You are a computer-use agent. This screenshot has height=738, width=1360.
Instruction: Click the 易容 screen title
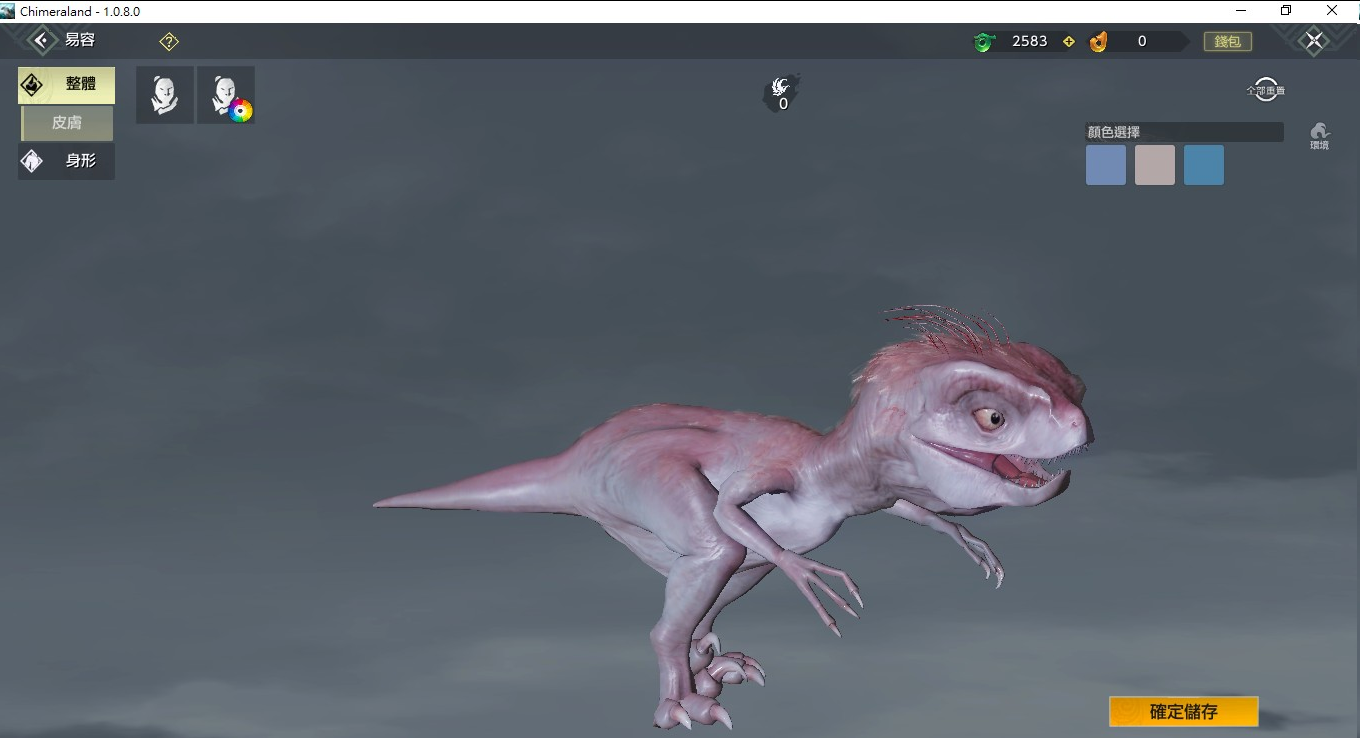(80, 41)
